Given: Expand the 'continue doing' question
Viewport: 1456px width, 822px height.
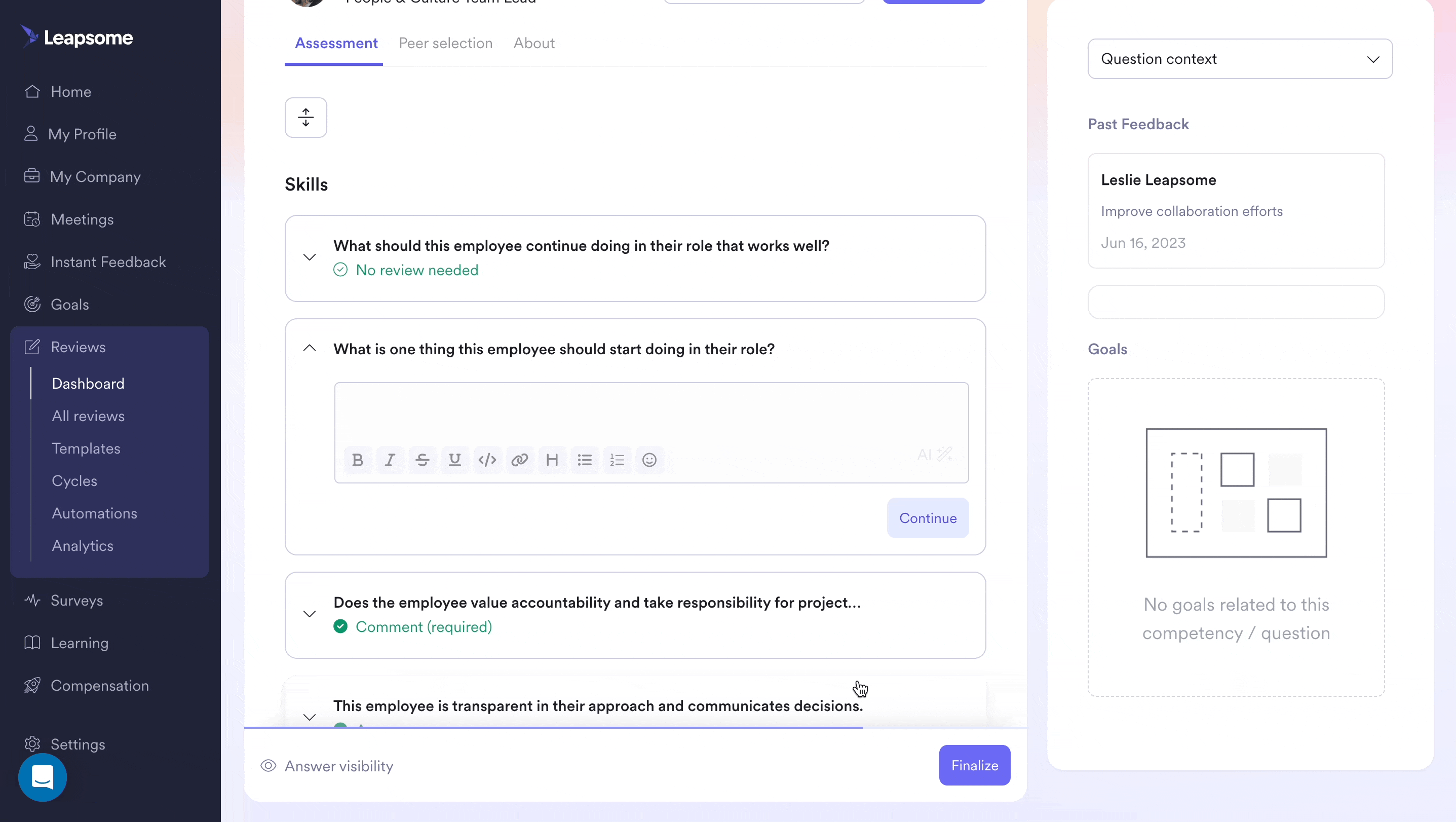Looking at the screenshot, I should (310, 257).
